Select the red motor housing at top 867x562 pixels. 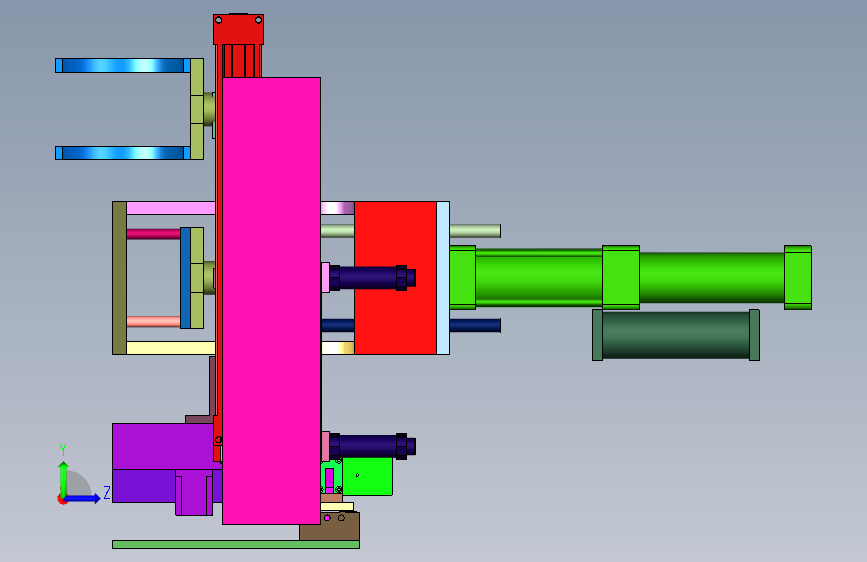tap(238, 29)
